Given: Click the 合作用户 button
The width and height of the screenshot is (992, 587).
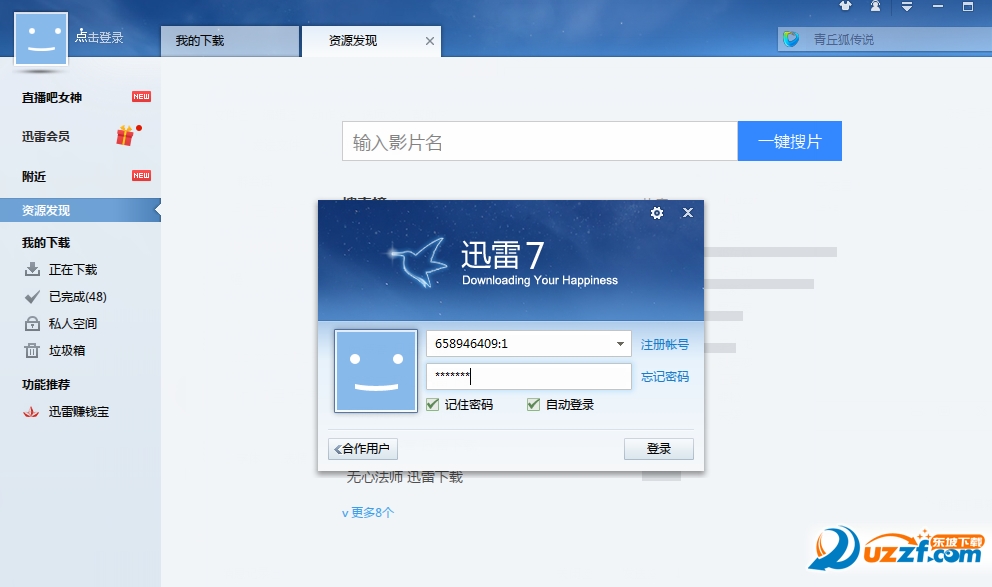Looking at the screenshot, I should 363,449.
